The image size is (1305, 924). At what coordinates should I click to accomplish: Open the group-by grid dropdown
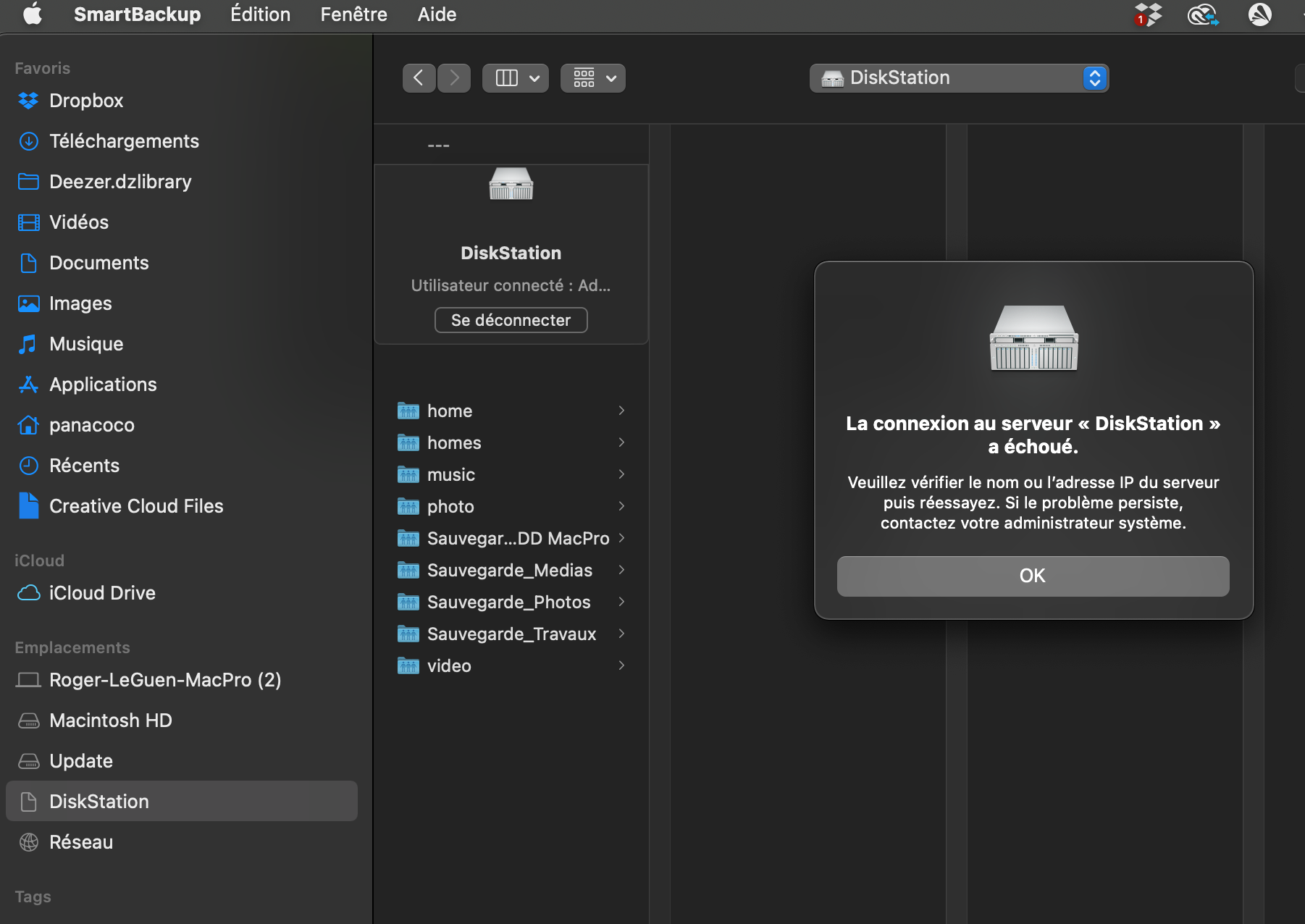tap(593, 77)
